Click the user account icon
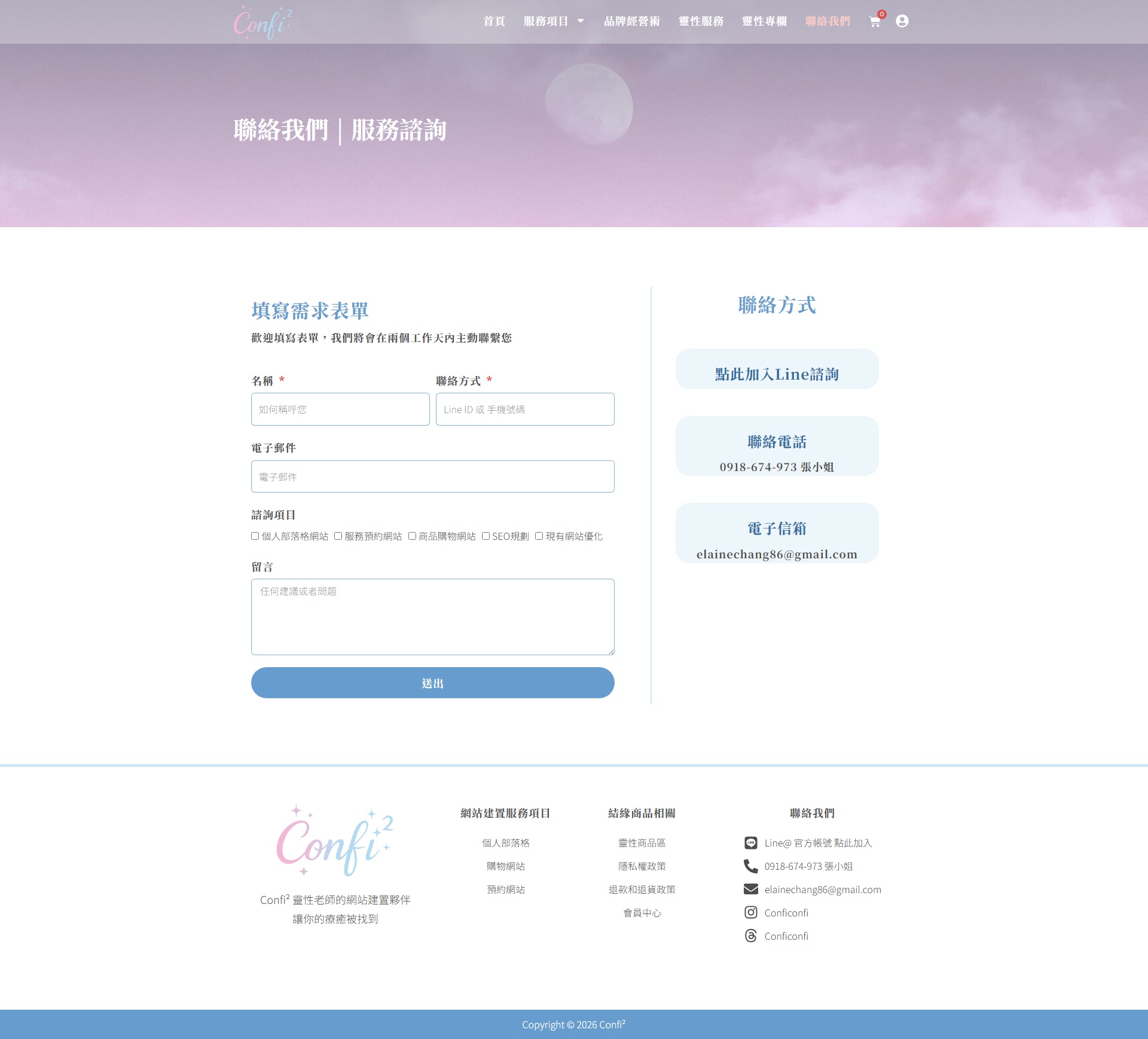 pyautogui.click(x=902, y=22)
